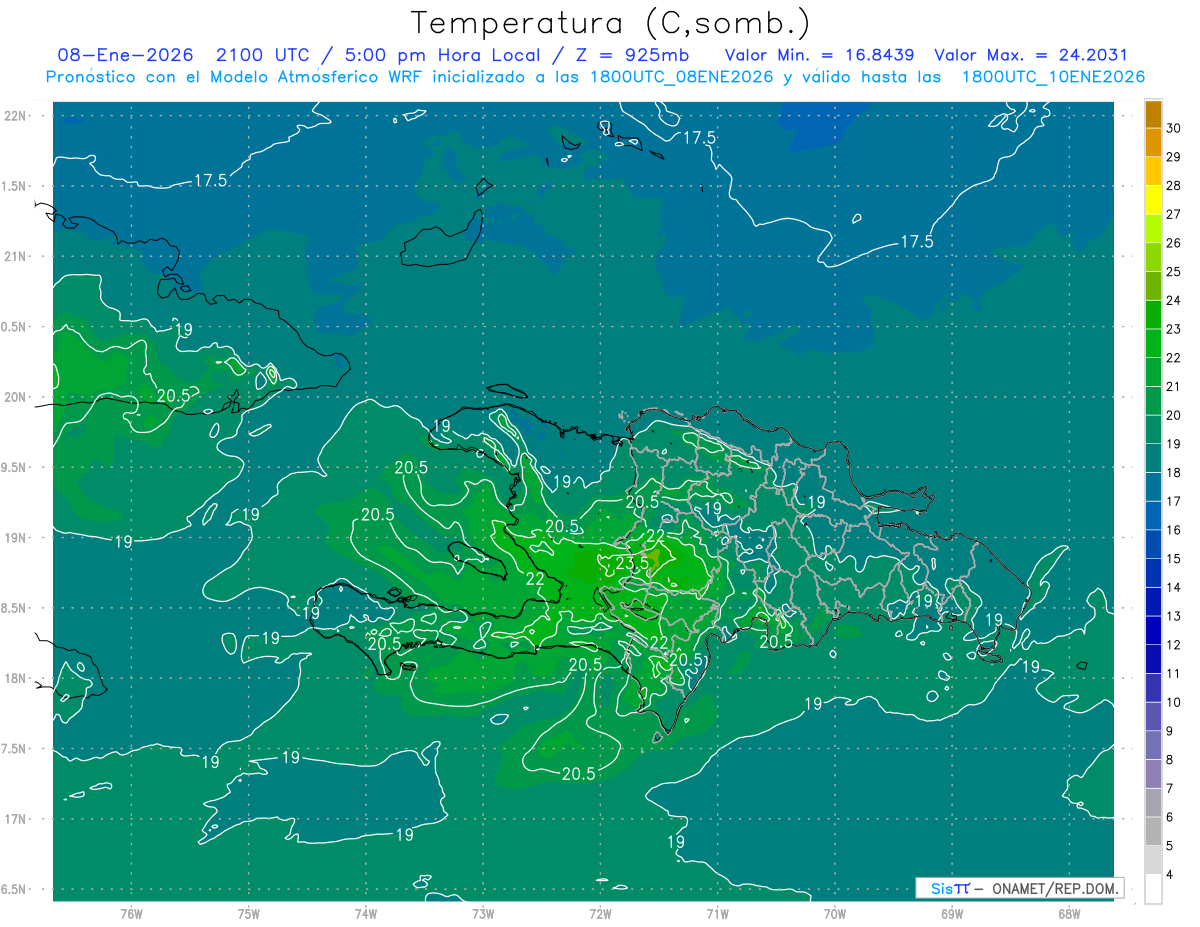Choose the white swatch at the legend bottom
The width and height of the screenshot is (1200, 927).
tap(1153, 889)
